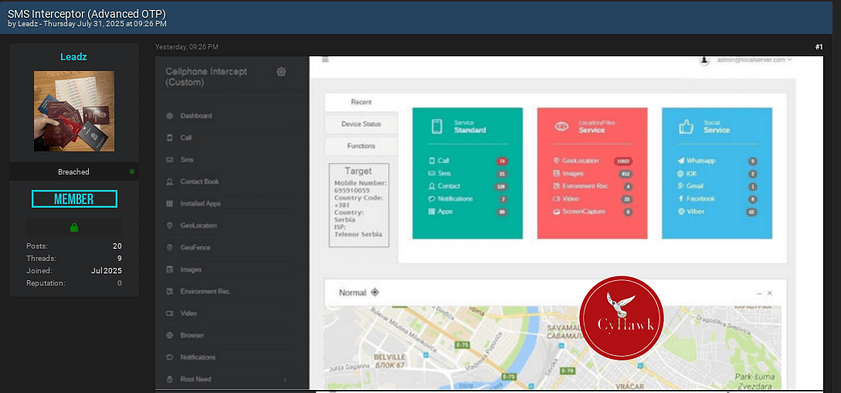Expand the Root Need submenu chevron

point(285,380)
